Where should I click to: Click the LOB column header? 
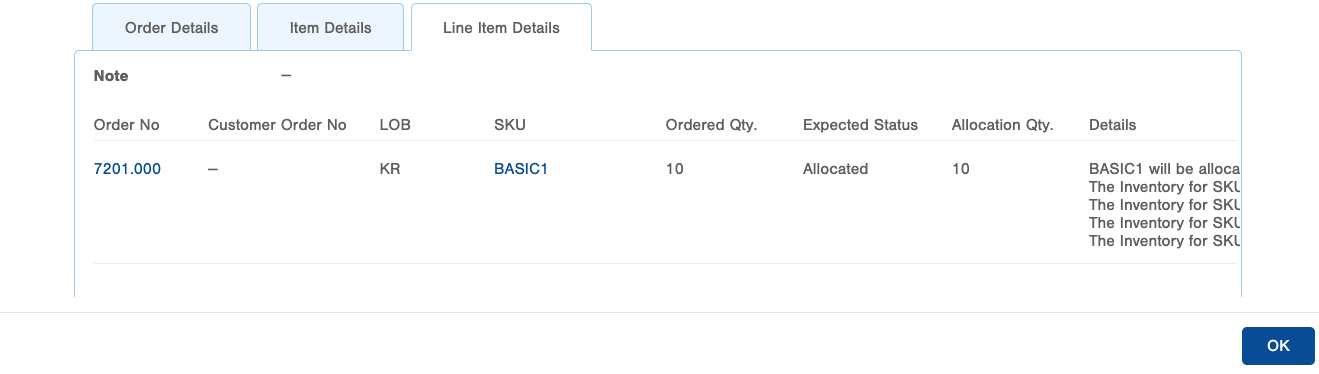395,125
